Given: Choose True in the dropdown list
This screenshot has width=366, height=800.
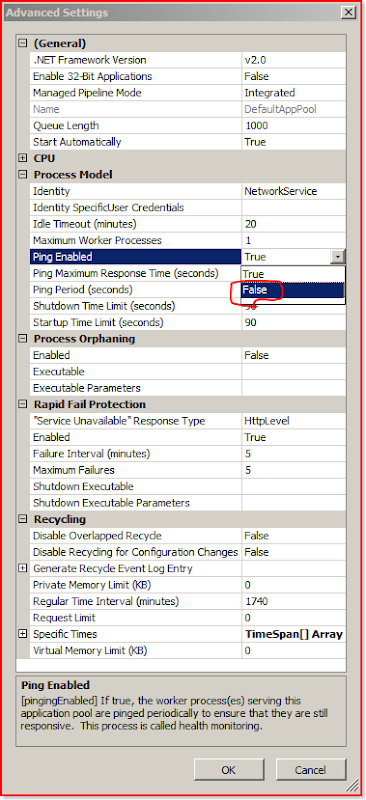Looking at the screenshot, I should (293, 274).
